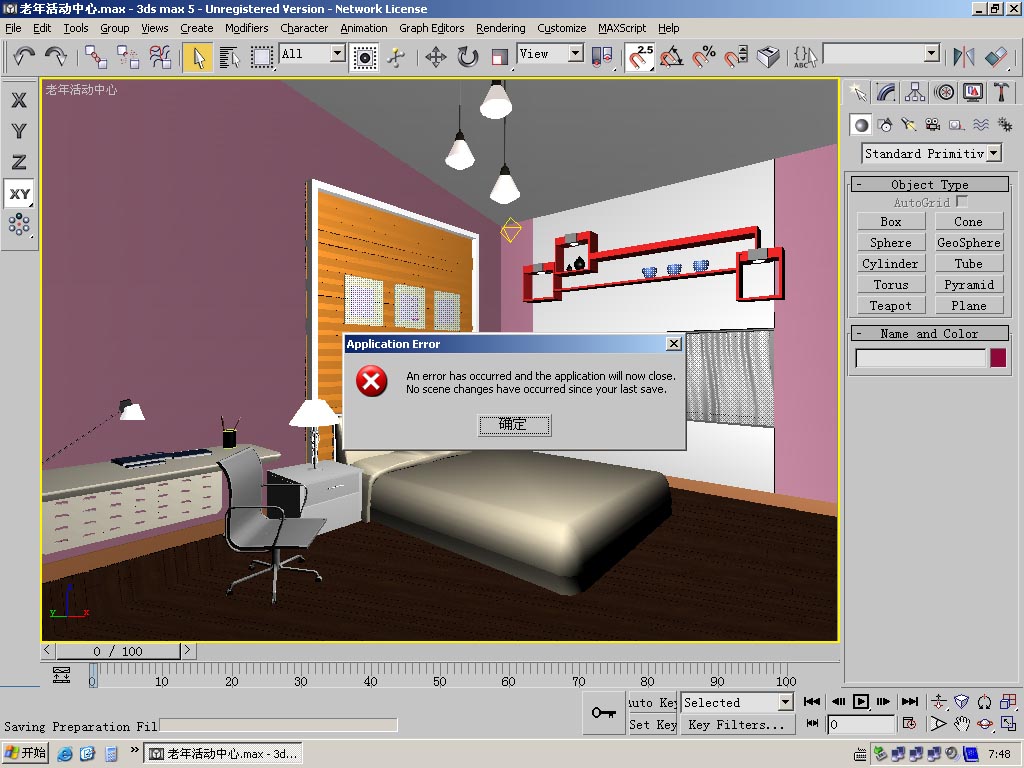Open the Rendering menu
The width and height of the screenshot is (1024, 768).
(500, 28)
